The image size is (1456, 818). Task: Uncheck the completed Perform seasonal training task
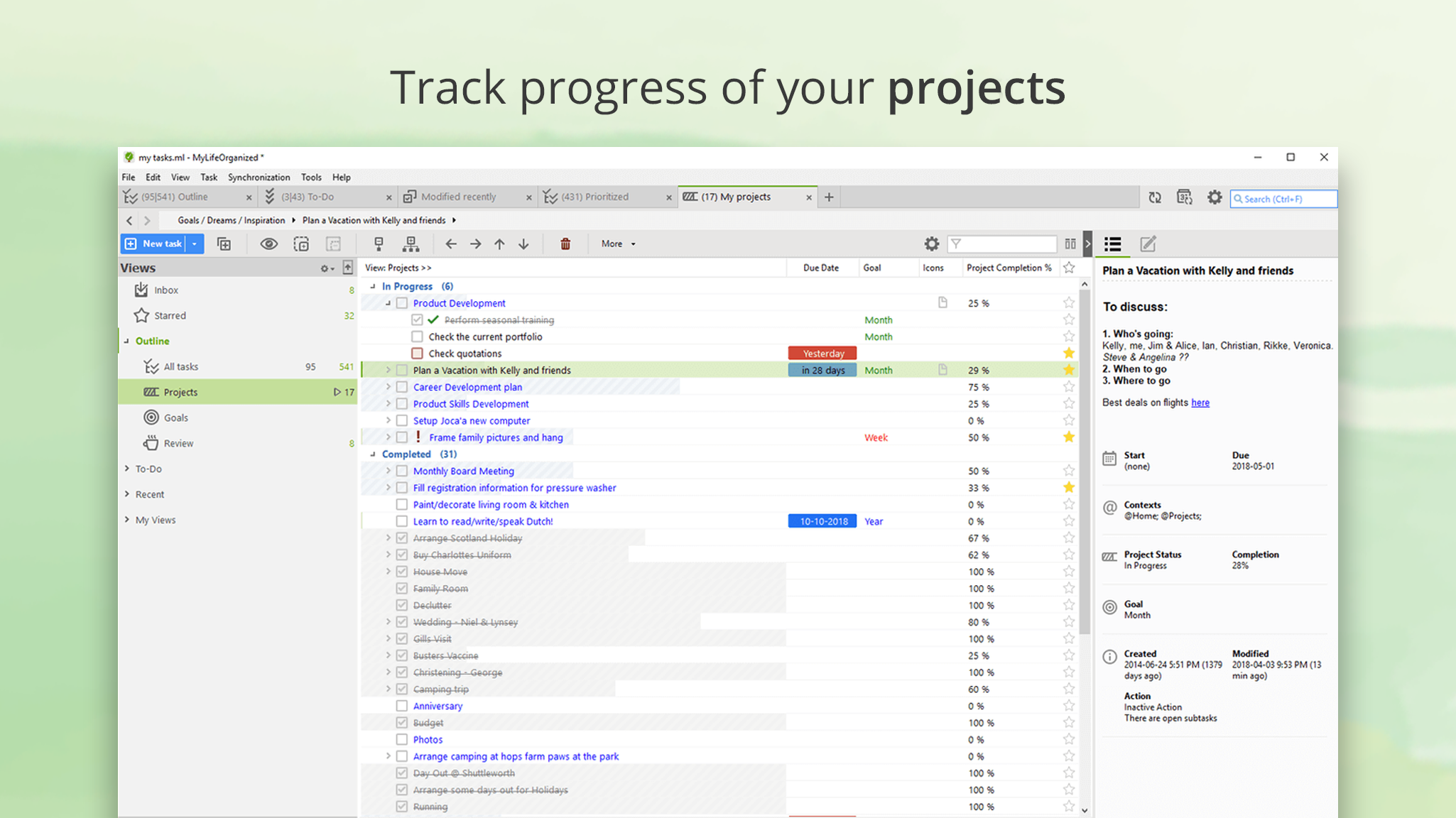coord(417,320)
